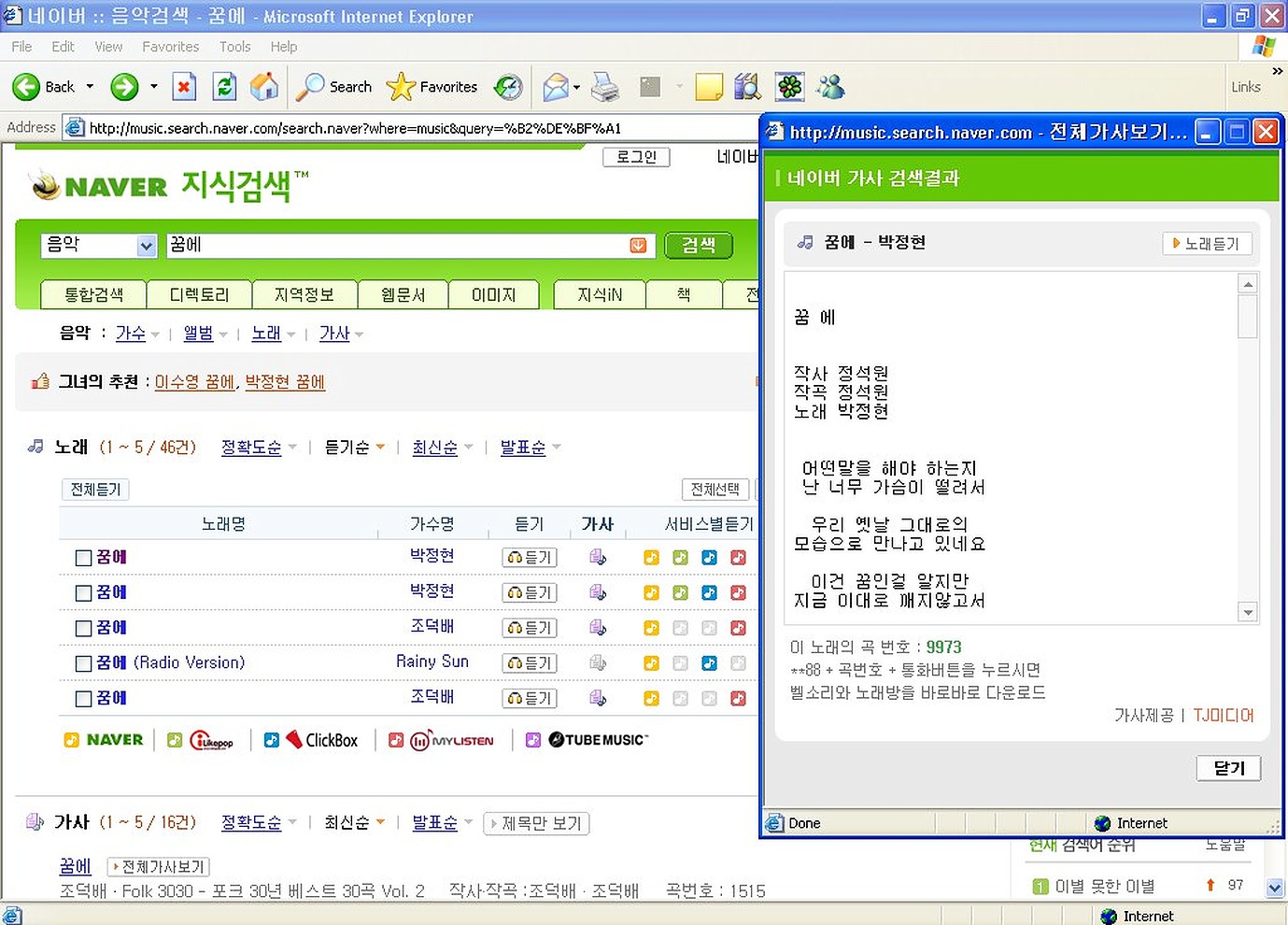Open lyrics icon in Rainy Sun row
The width and height of the screenshot is (1288, 925).
click(x=598, y=663)
